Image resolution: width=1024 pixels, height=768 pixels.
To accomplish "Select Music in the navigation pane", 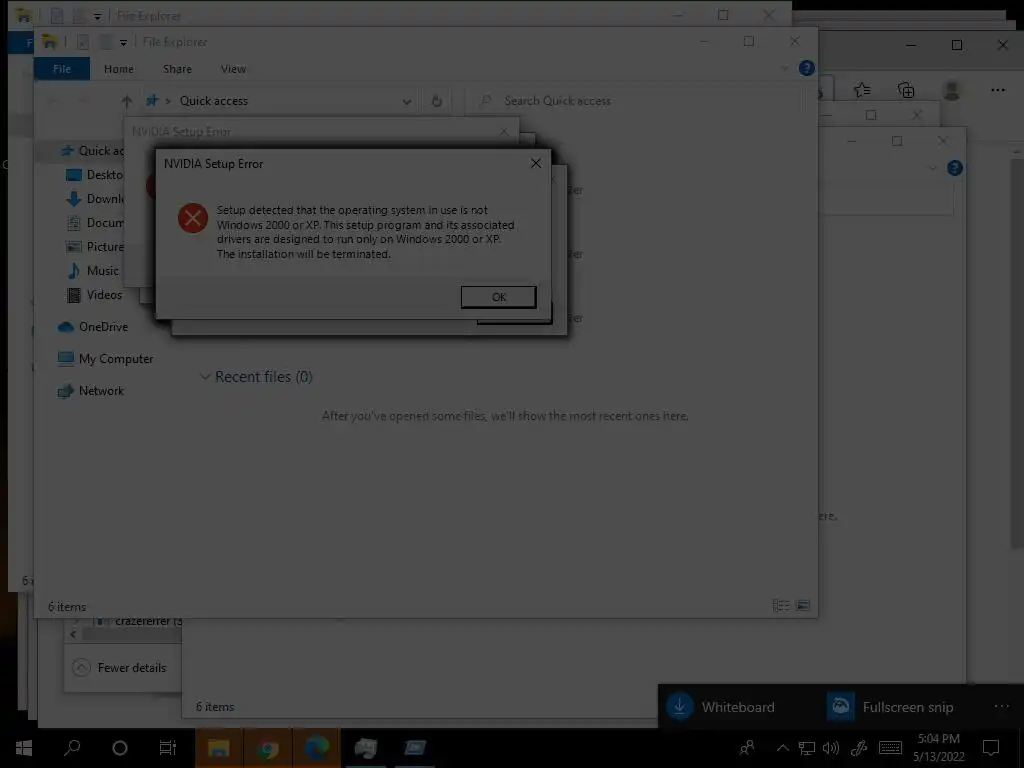I will [x=103, y=270].
